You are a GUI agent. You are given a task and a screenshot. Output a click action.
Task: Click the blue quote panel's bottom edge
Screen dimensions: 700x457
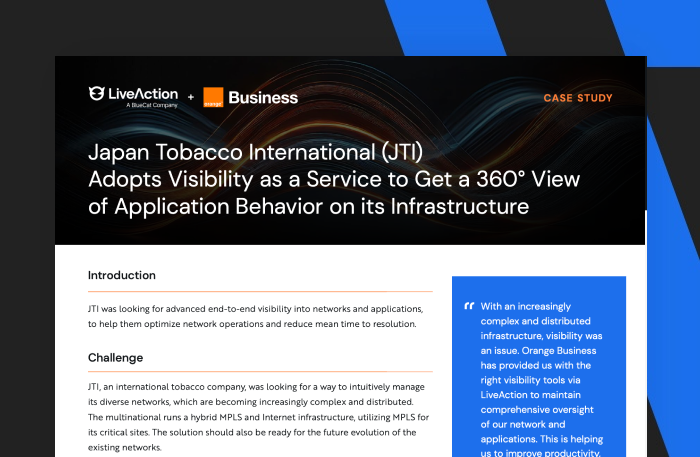pyautogui.click(x=539, y=455)
